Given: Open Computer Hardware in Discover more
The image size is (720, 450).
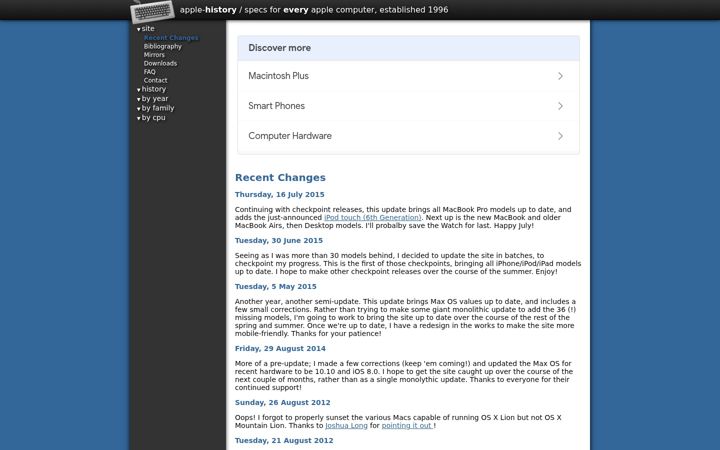Looking at the screenshot, I should pyautogui.click(x=408, y=136).
